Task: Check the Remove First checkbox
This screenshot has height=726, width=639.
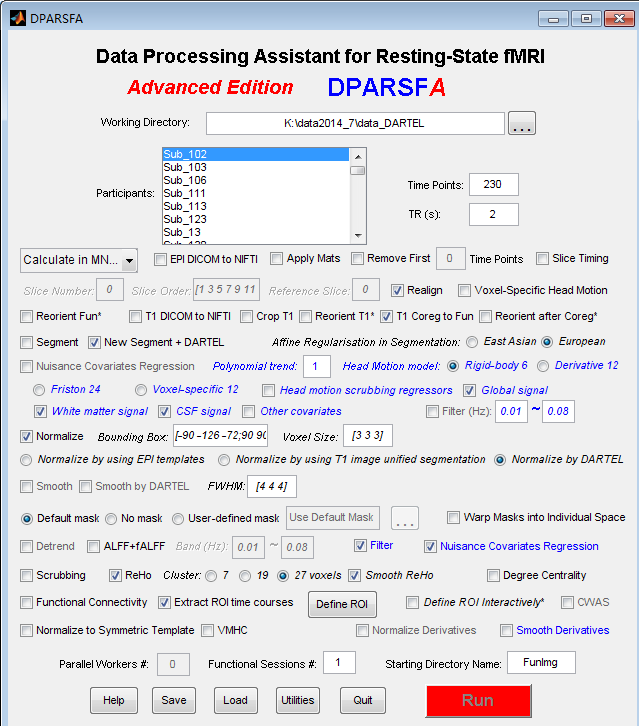Action: click(357, 258)
